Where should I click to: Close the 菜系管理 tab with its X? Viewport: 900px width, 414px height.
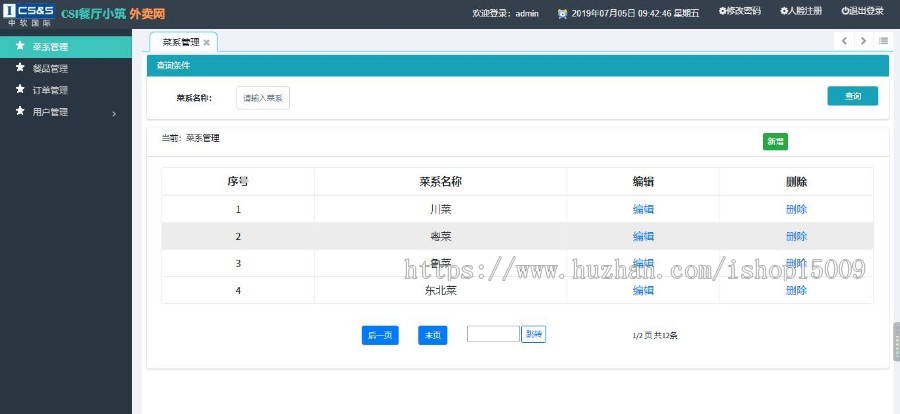click(x=207, y=43)
